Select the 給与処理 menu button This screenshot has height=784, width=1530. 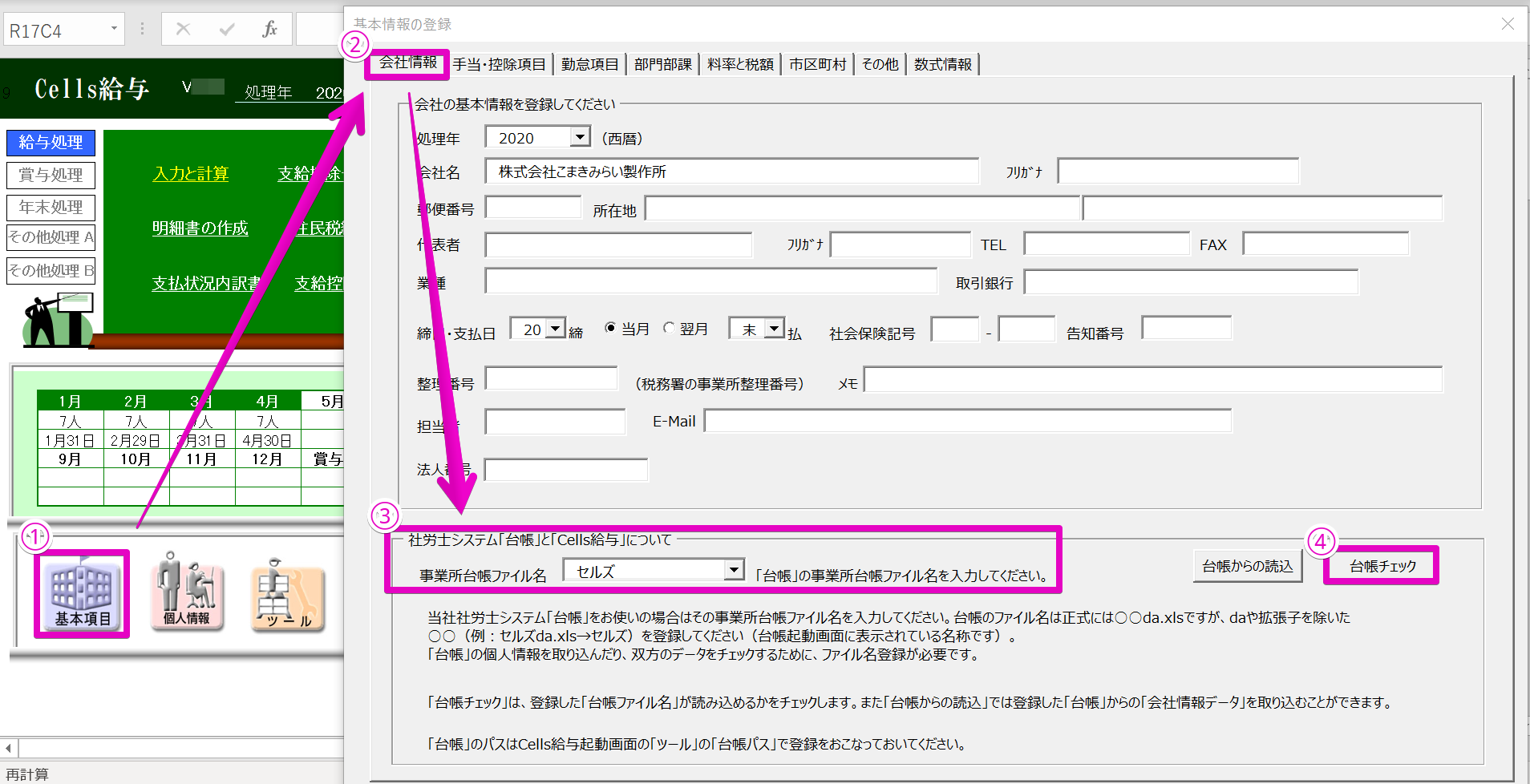51,143
